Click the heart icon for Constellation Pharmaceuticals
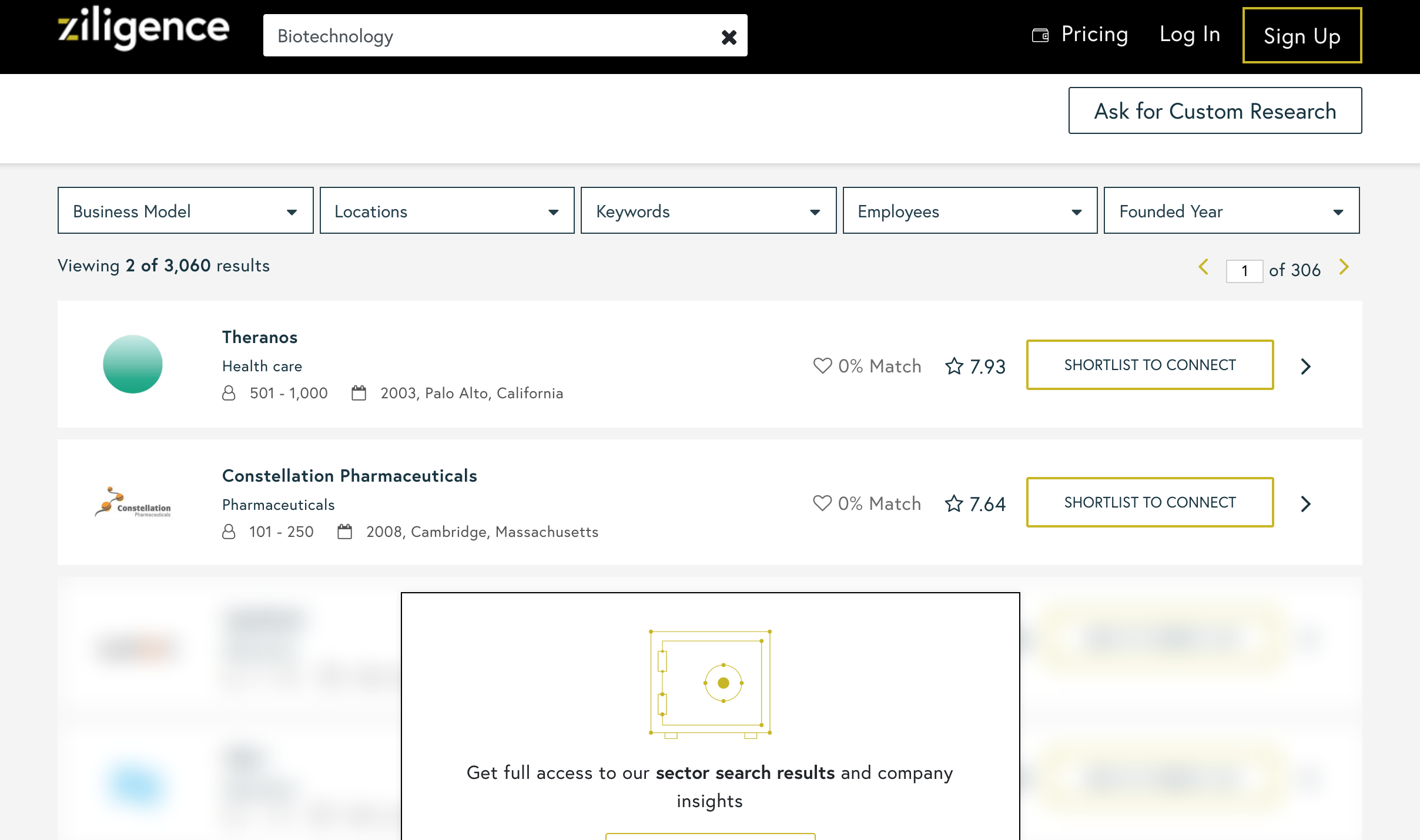 822,503
